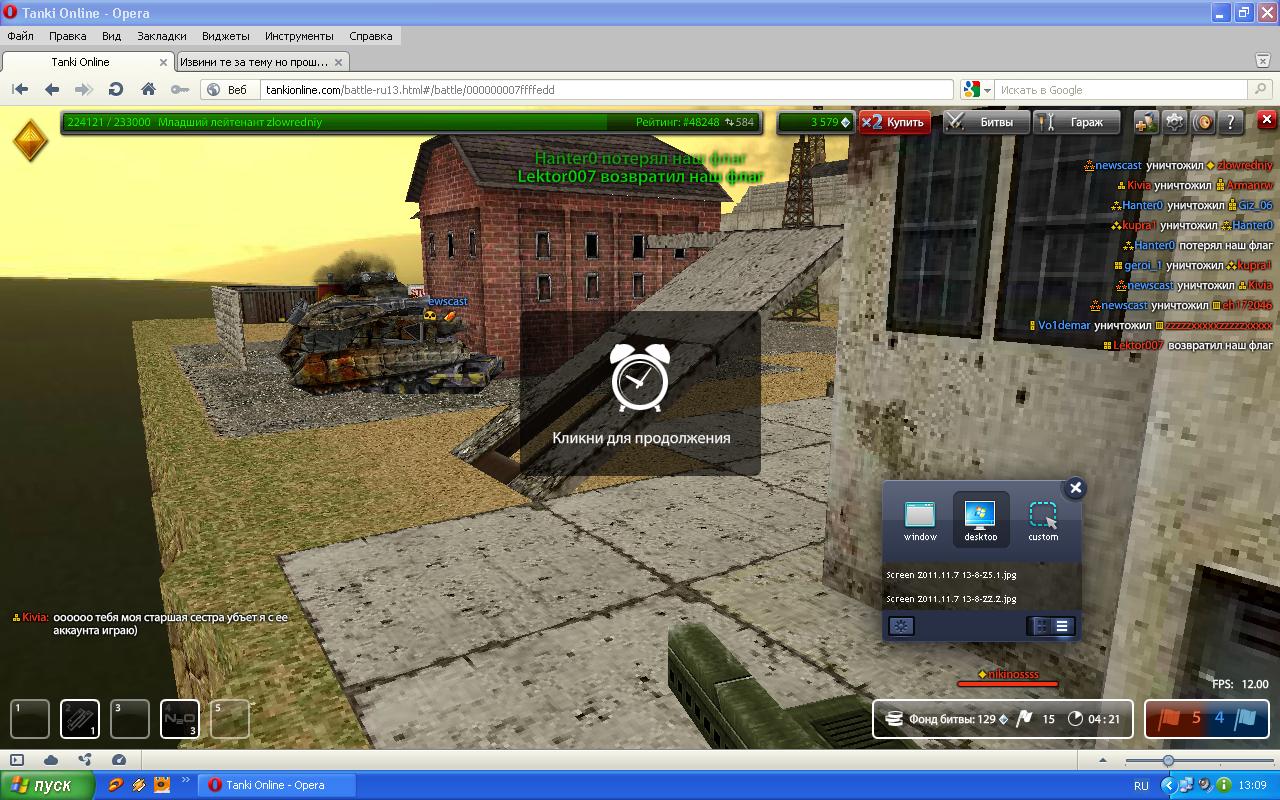Click the blue team score 4

point(1219,718)
